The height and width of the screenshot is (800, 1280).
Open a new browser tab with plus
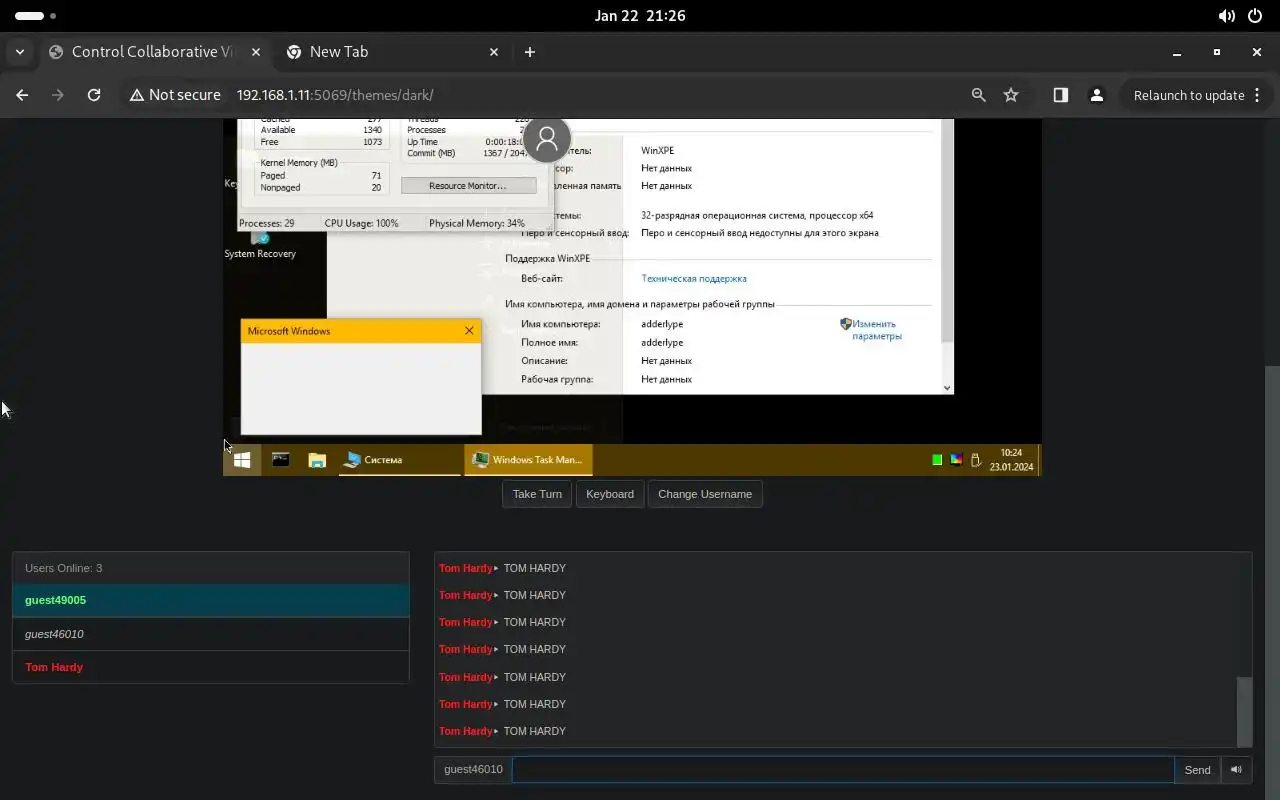pos(530,52)
